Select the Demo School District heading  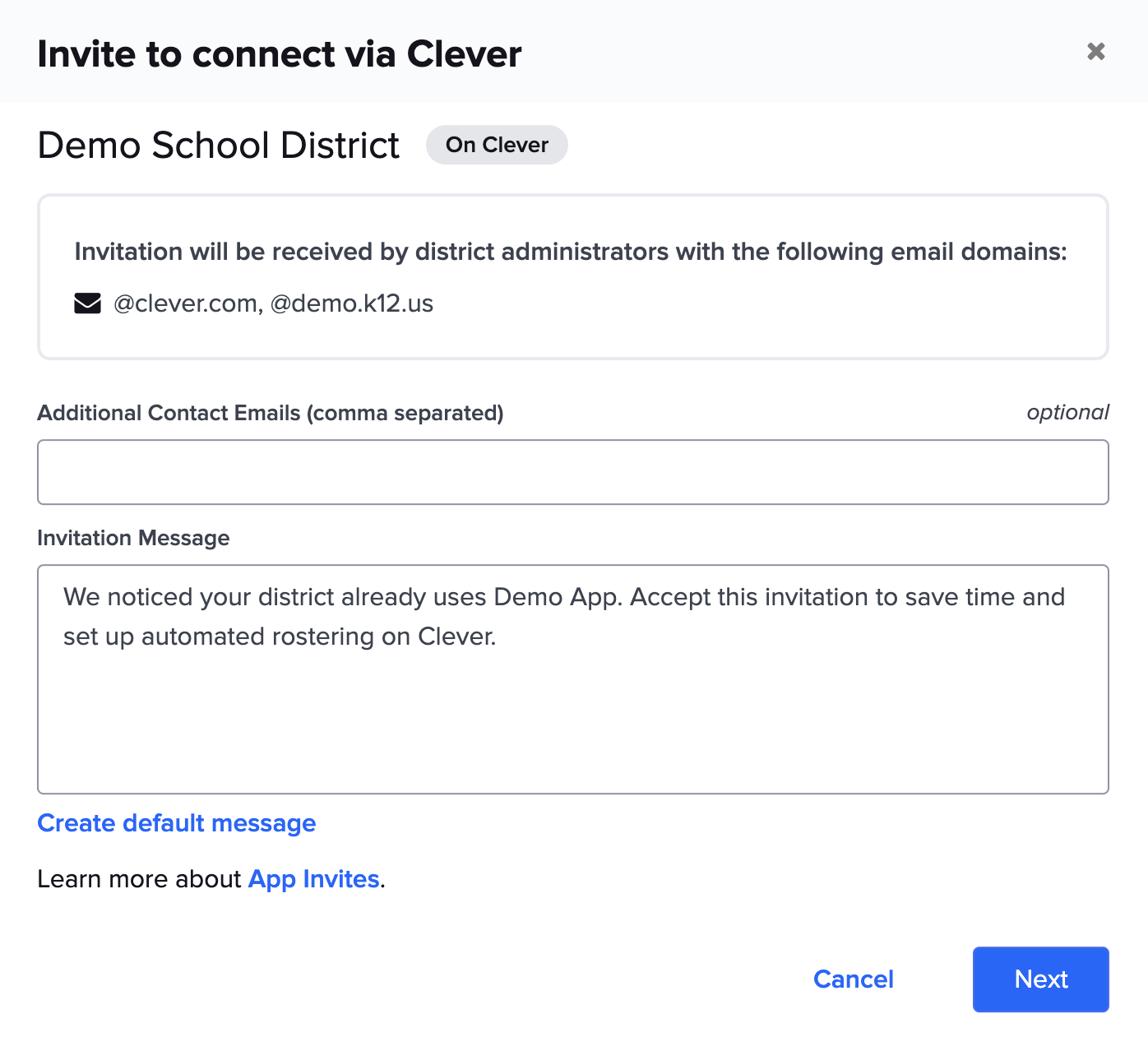219,146
